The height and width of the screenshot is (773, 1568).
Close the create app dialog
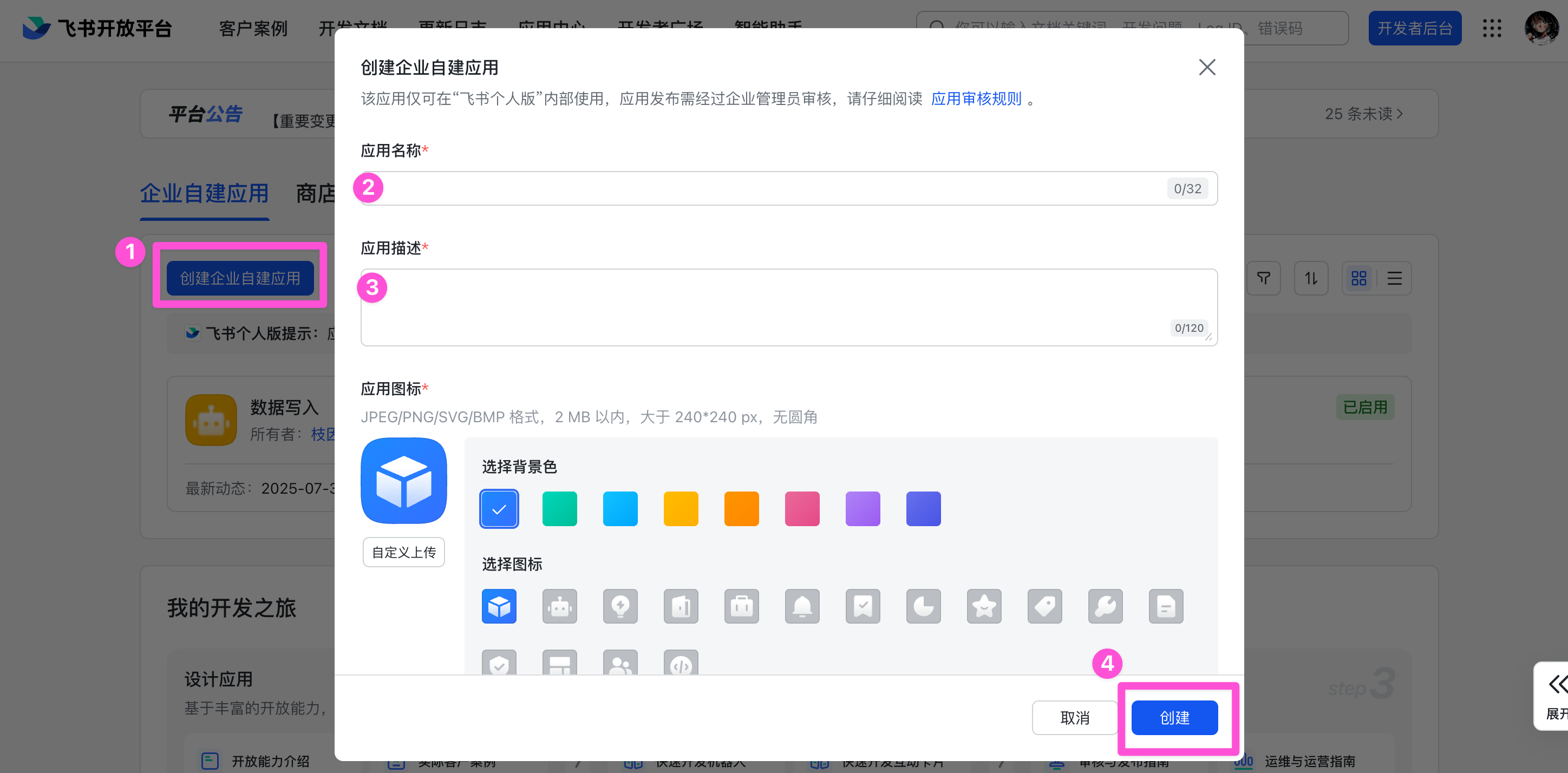click(x=1207, y=67)
